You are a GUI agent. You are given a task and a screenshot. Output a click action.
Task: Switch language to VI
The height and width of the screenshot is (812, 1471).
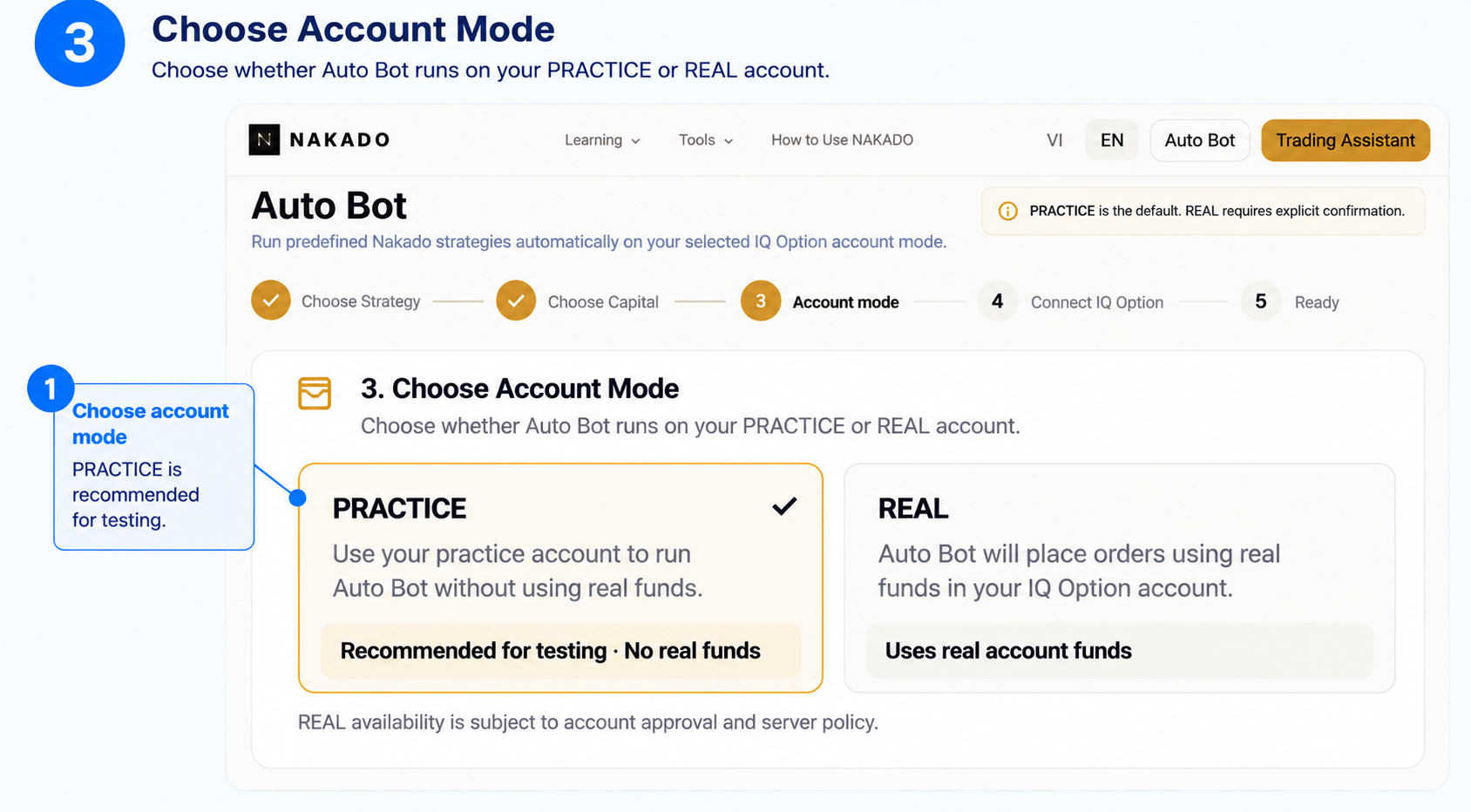click(x=1054, y=140)
